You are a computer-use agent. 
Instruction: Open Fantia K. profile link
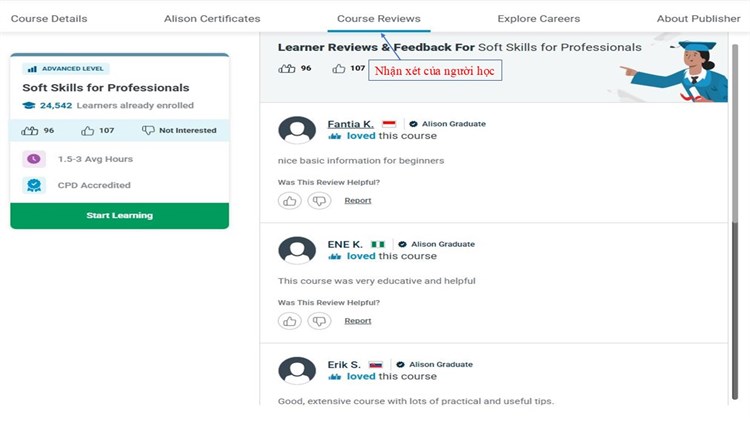[x=351, y=124]
